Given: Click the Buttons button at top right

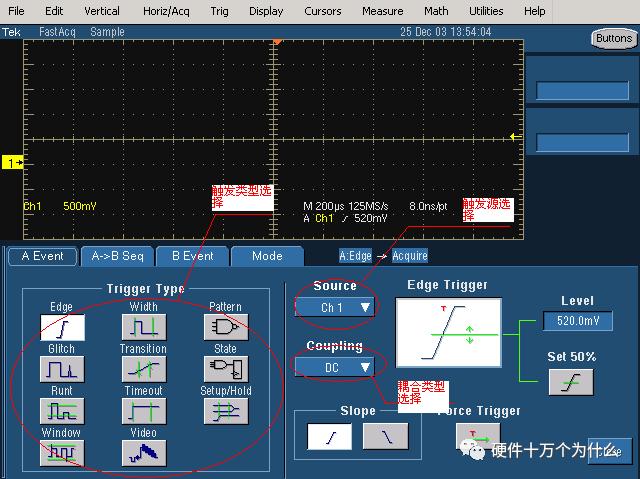Looking at the screenshot, I should pyautogui.click(x=614, y=38).
